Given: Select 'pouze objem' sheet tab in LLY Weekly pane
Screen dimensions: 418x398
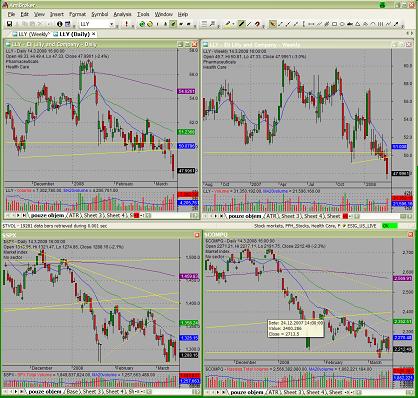Looking at the screenshot, I should click(x=245, y=216).
